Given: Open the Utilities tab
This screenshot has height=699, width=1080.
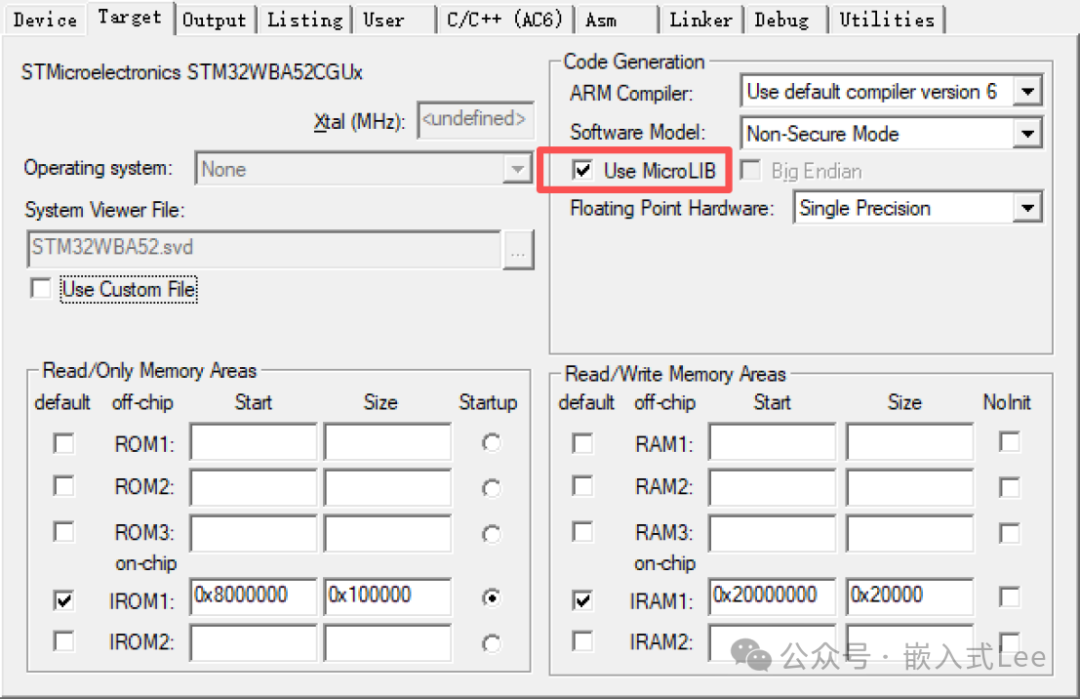Looking at the screenshot, I should click(x=886, y=20).
